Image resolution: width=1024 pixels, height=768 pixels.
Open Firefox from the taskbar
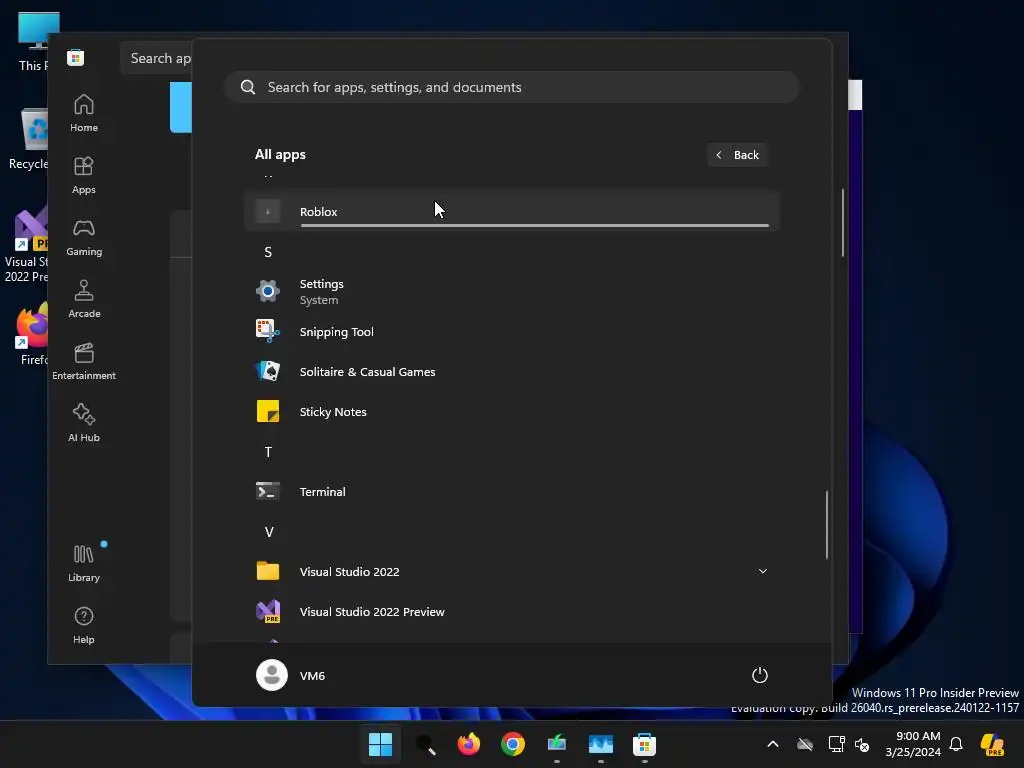coord(469,744)
